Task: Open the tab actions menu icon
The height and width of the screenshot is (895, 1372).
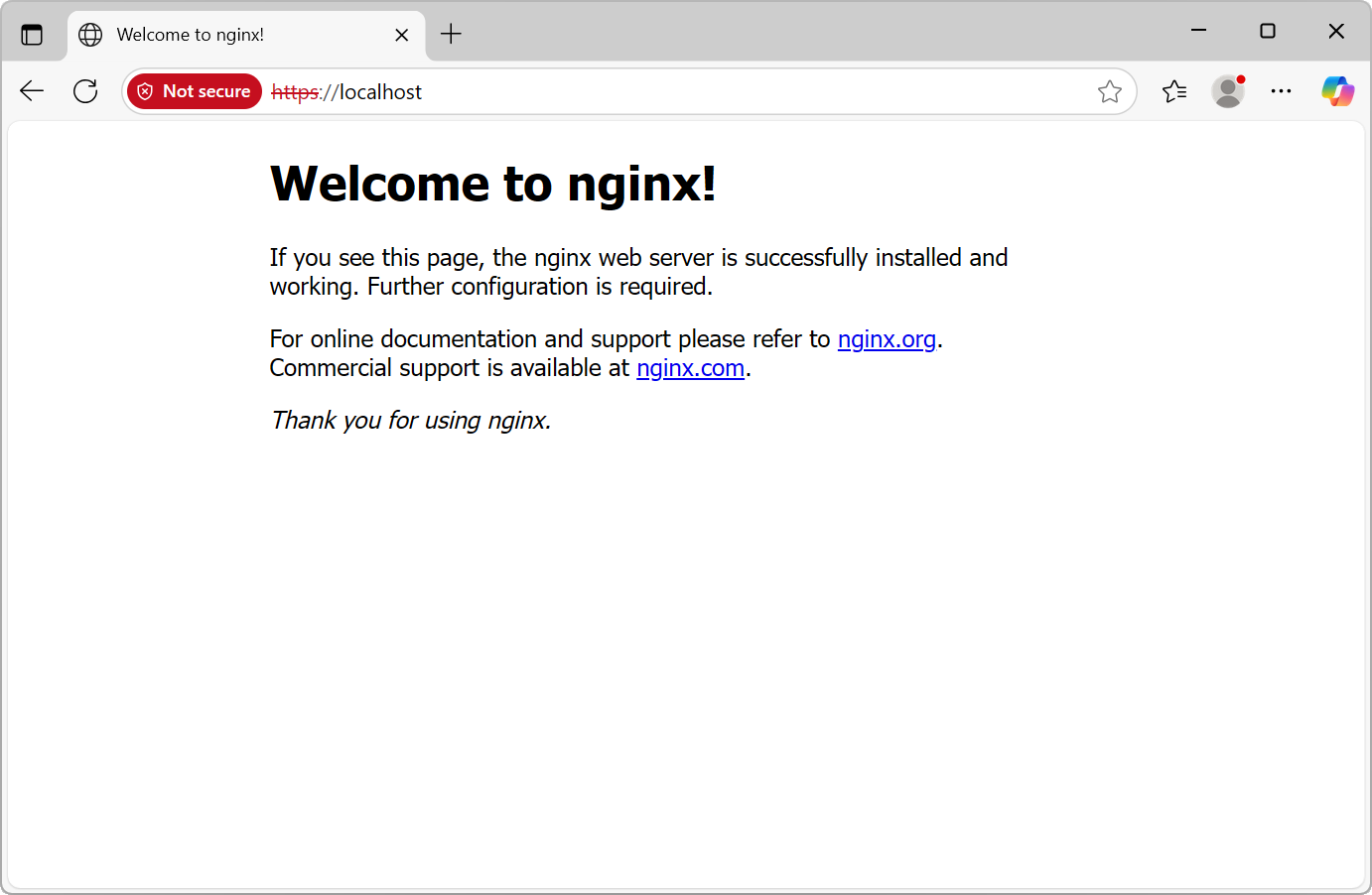Action: point(32,35)
